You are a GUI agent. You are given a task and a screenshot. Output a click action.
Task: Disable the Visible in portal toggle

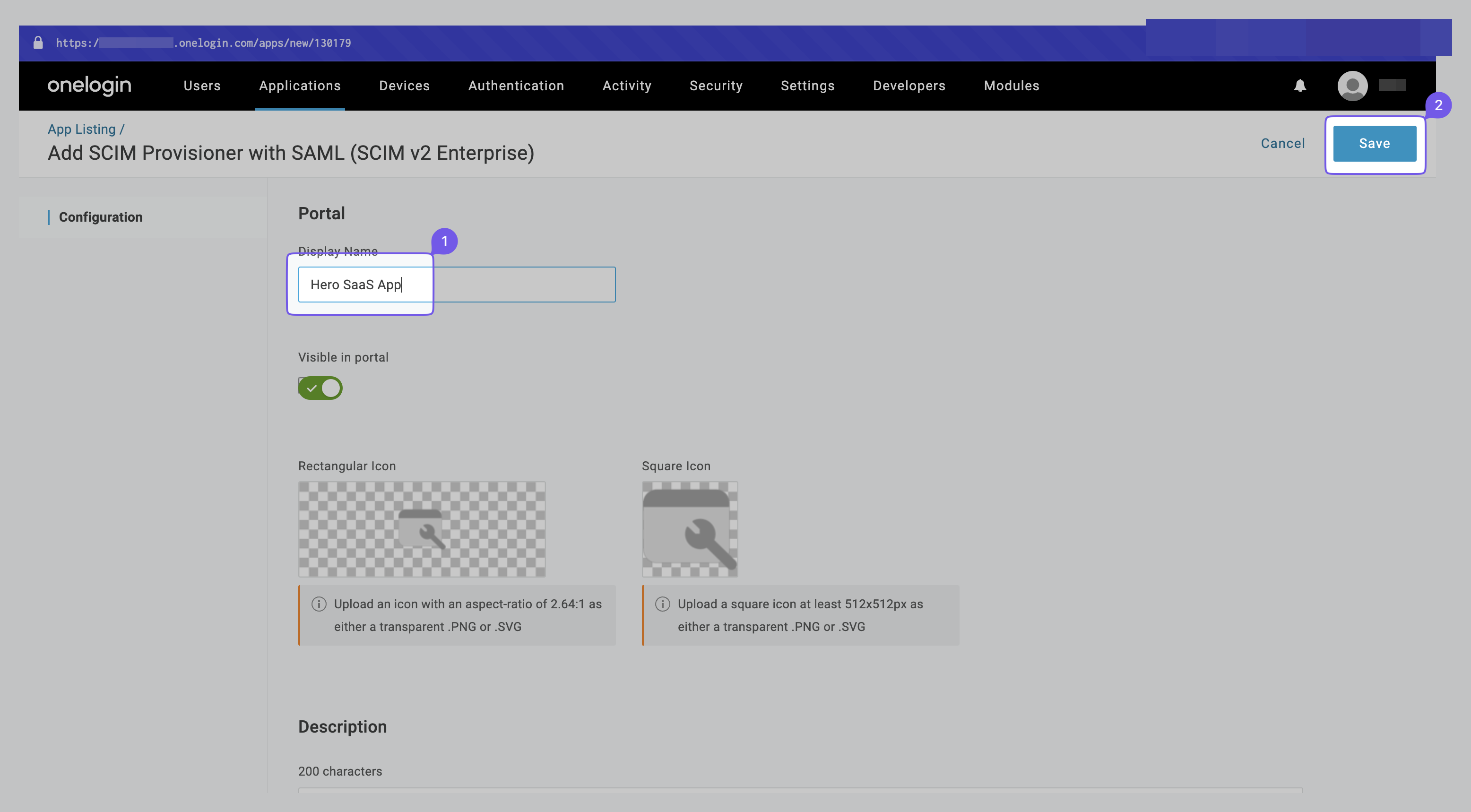320,388
